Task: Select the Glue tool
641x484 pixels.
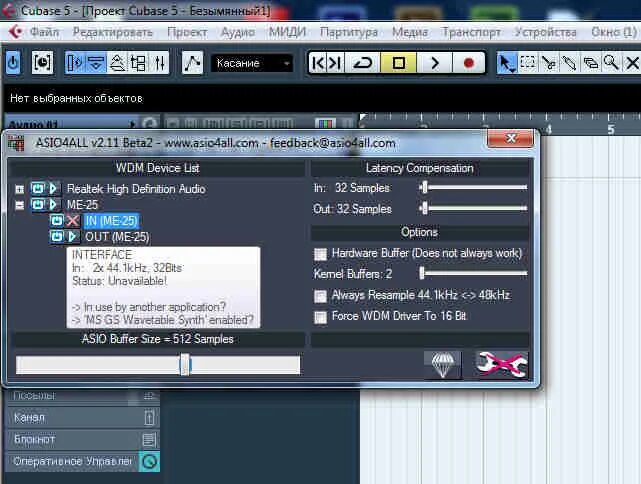Action: pyautogui.click(x=569, y=63)
